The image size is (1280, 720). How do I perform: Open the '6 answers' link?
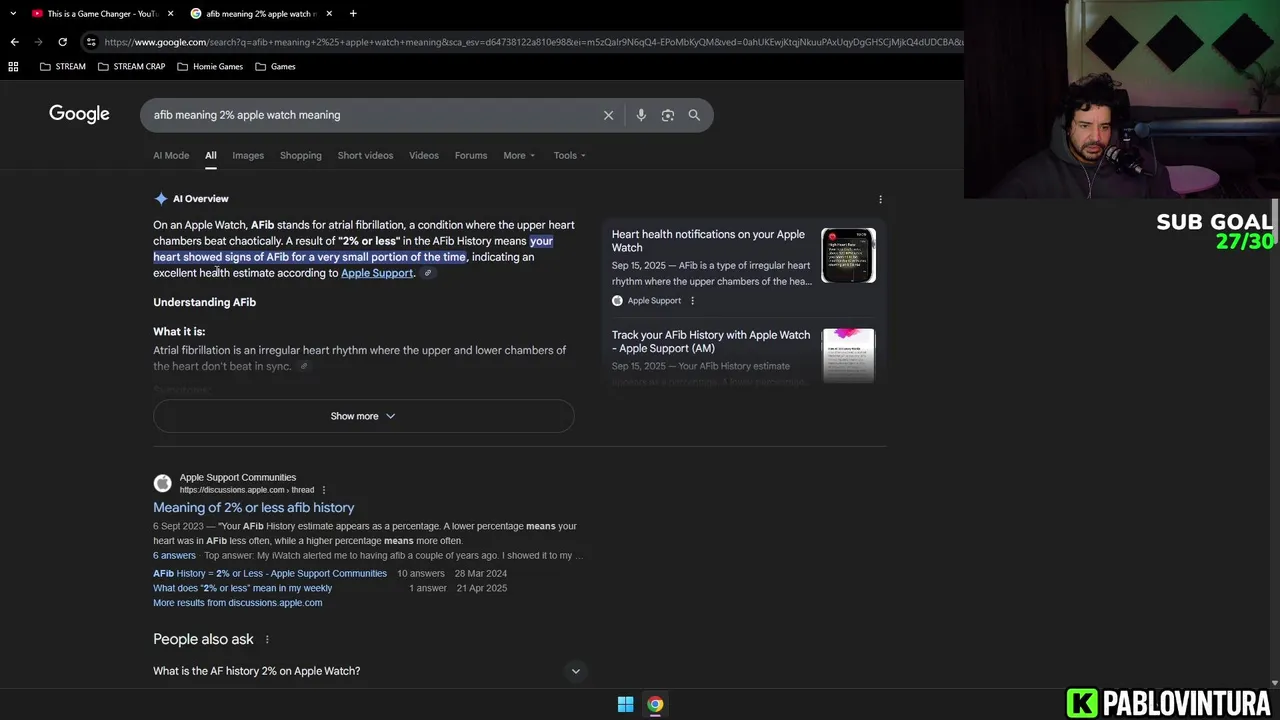174,556
